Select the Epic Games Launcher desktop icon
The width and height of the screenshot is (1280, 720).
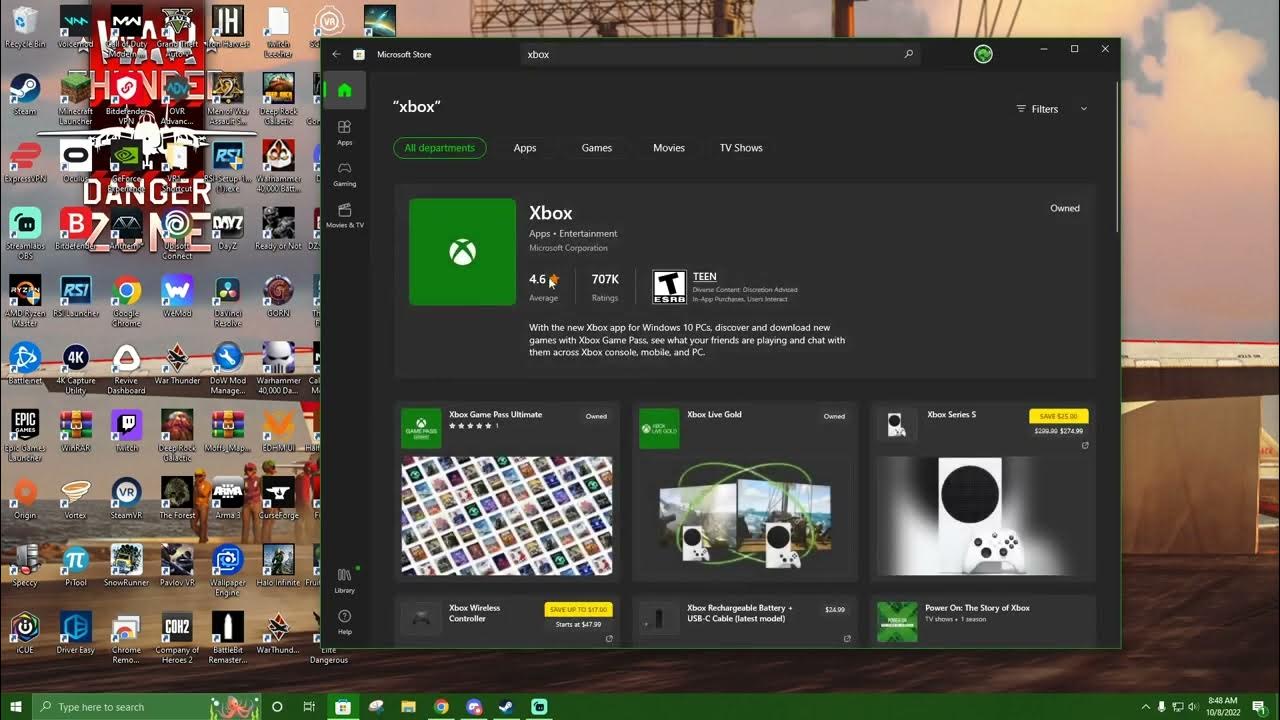[x=25, y=436]
